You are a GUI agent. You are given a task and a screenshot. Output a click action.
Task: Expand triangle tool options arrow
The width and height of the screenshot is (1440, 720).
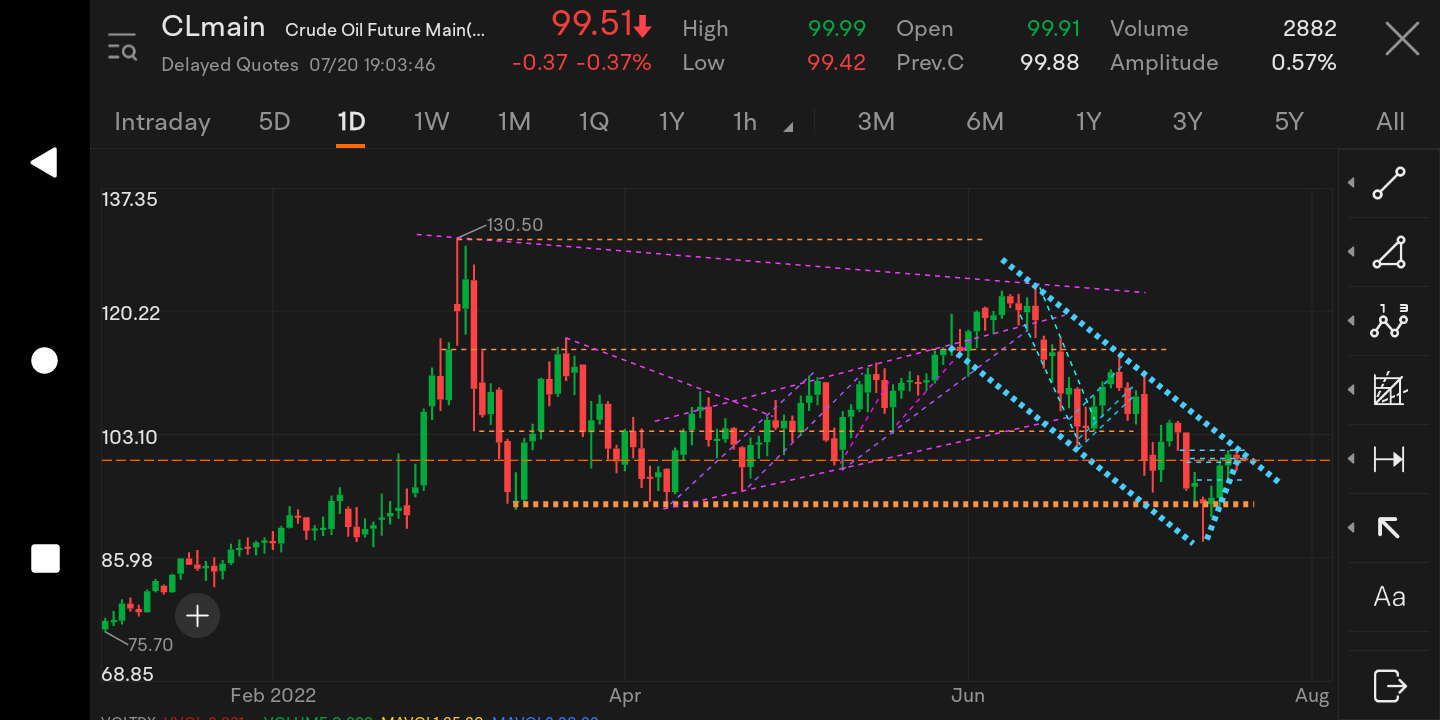pyautogui.click(x=1352, y=252)
